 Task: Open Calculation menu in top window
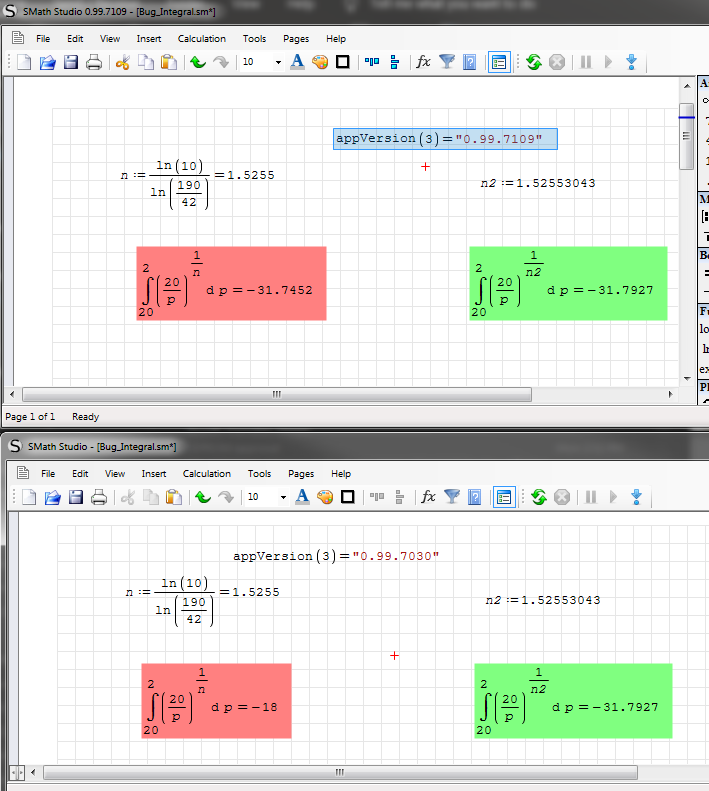point(202,39)
